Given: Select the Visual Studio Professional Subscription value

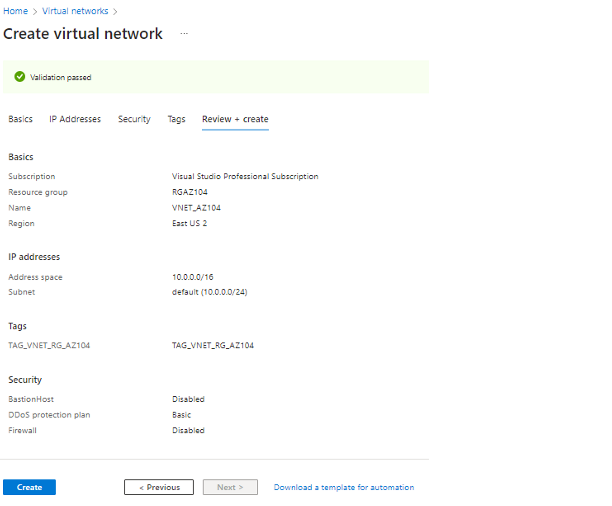Looking at the screenshot, I should click(x=245, y=176).
